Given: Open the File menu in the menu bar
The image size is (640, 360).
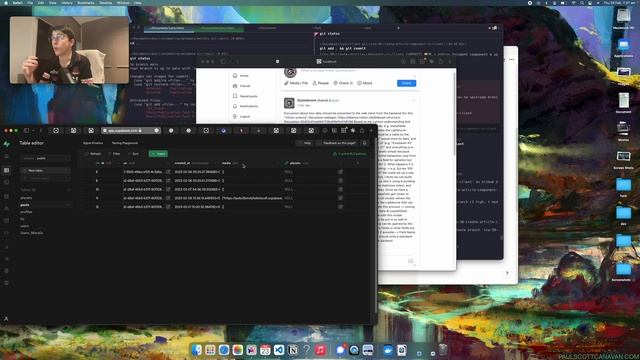Looking at the screenshot, I should coord(30,2).
